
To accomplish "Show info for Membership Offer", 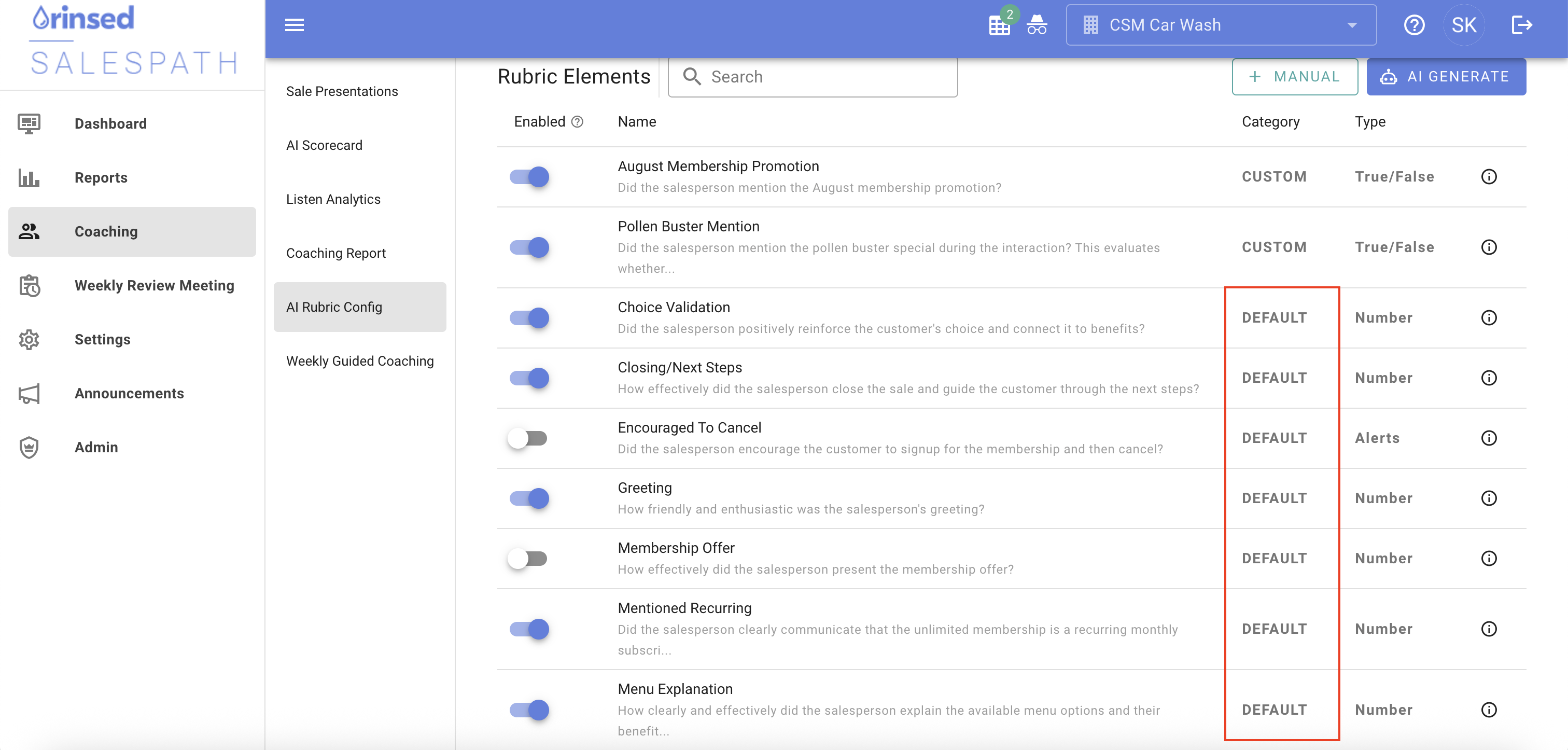I will (x=1489, y=559).
